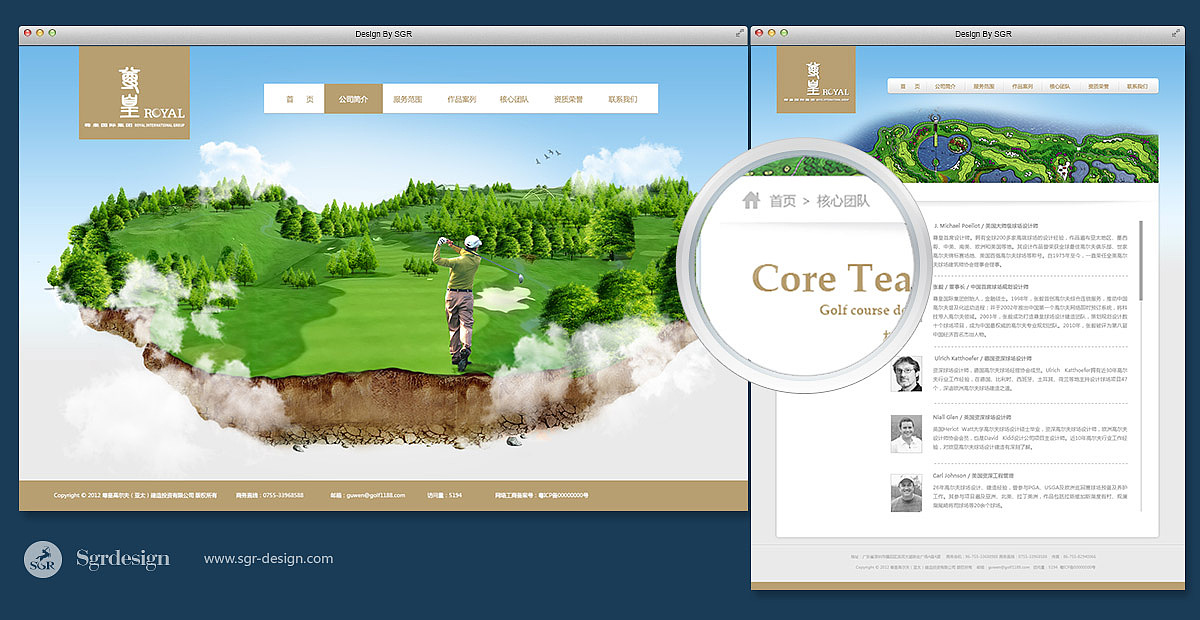Screen dimensions: 1200x620
Task: Click the team list vertical scrollbar
Action: [x=1141, y=260]
